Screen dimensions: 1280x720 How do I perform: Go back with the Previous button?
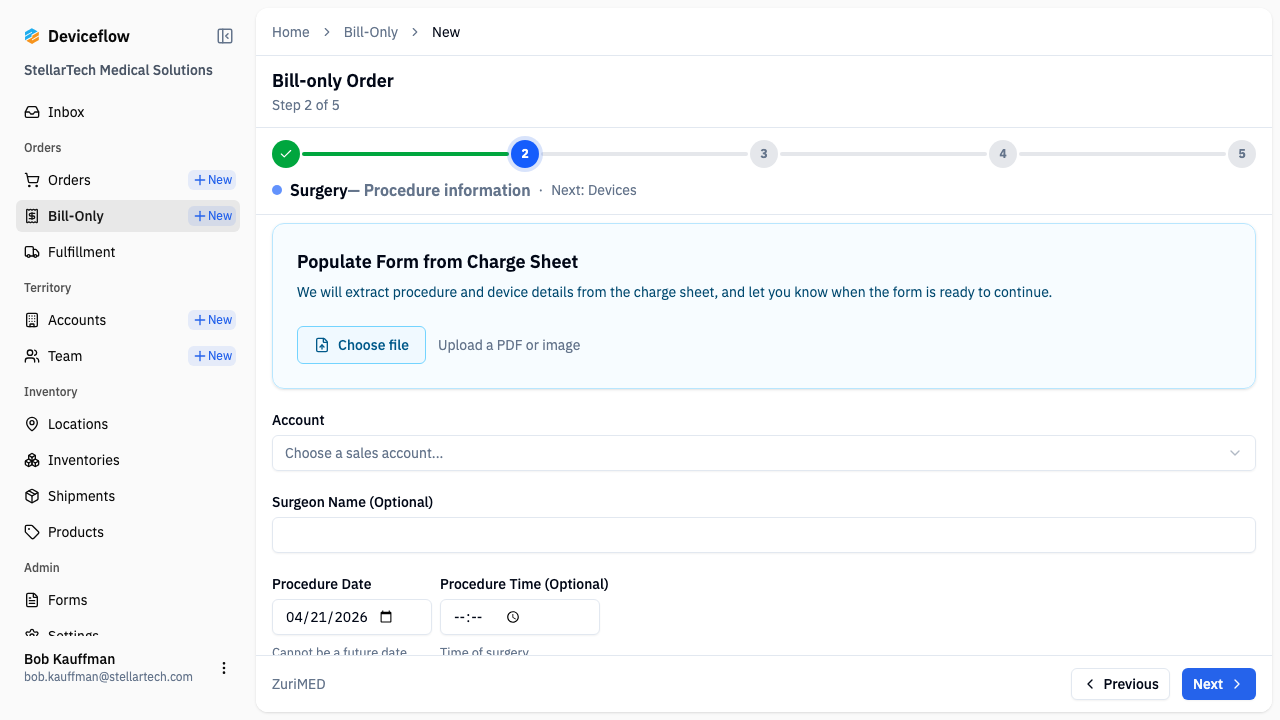(x=1120, y=684)
